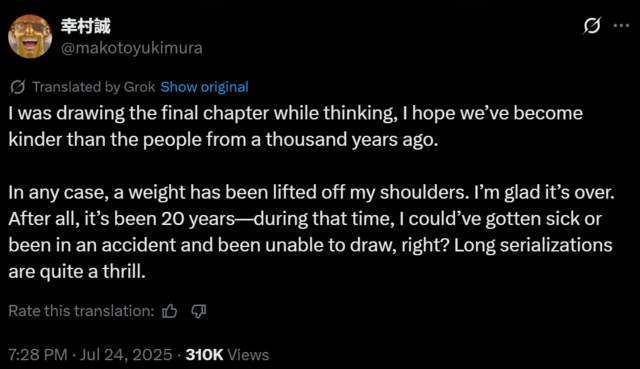Click the Translated by Grok label
Screen dimensions: 640x369
click(x=94, y=87)
